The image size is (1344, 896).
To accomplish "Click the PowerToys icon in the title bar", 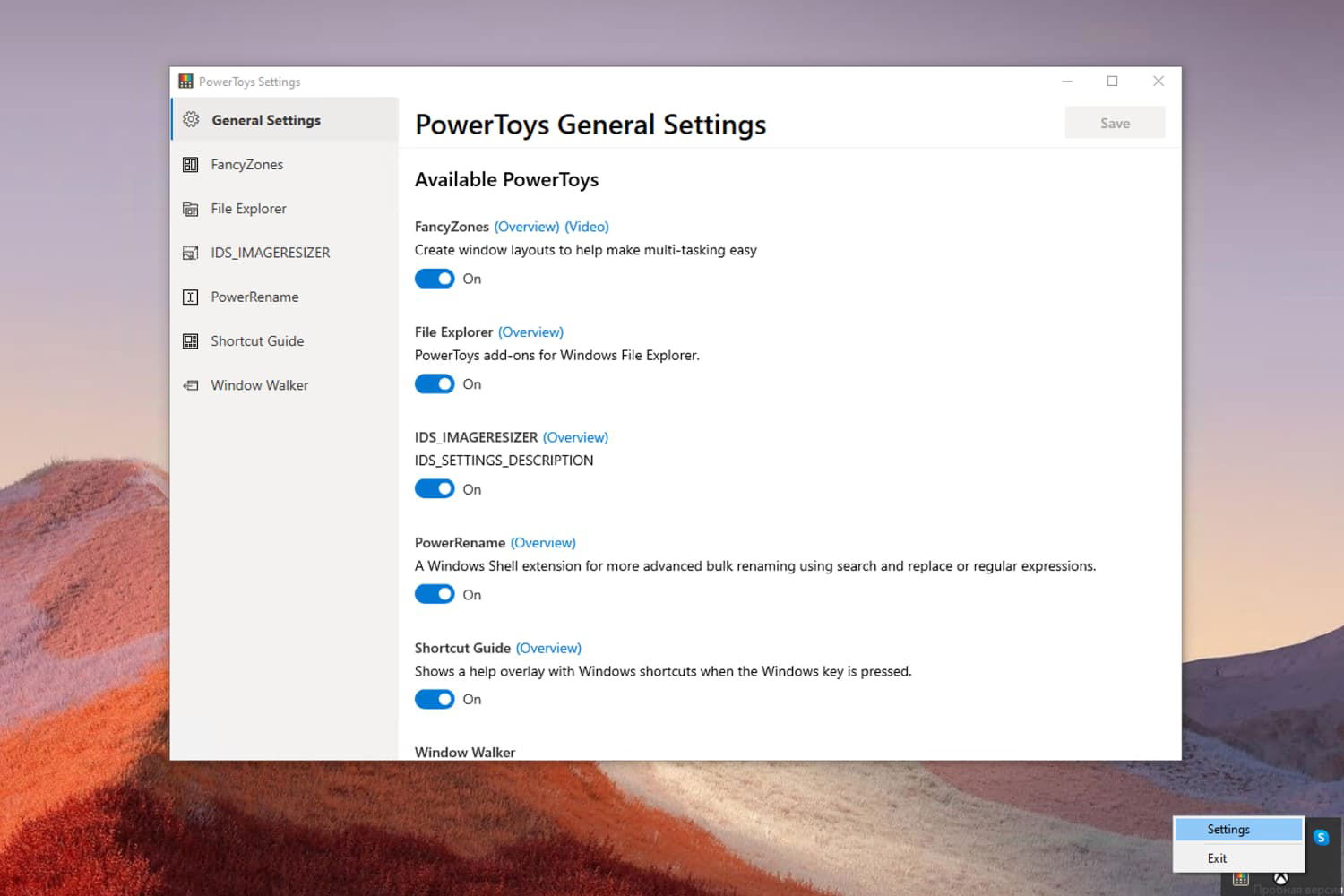I will tap(185, 81).
